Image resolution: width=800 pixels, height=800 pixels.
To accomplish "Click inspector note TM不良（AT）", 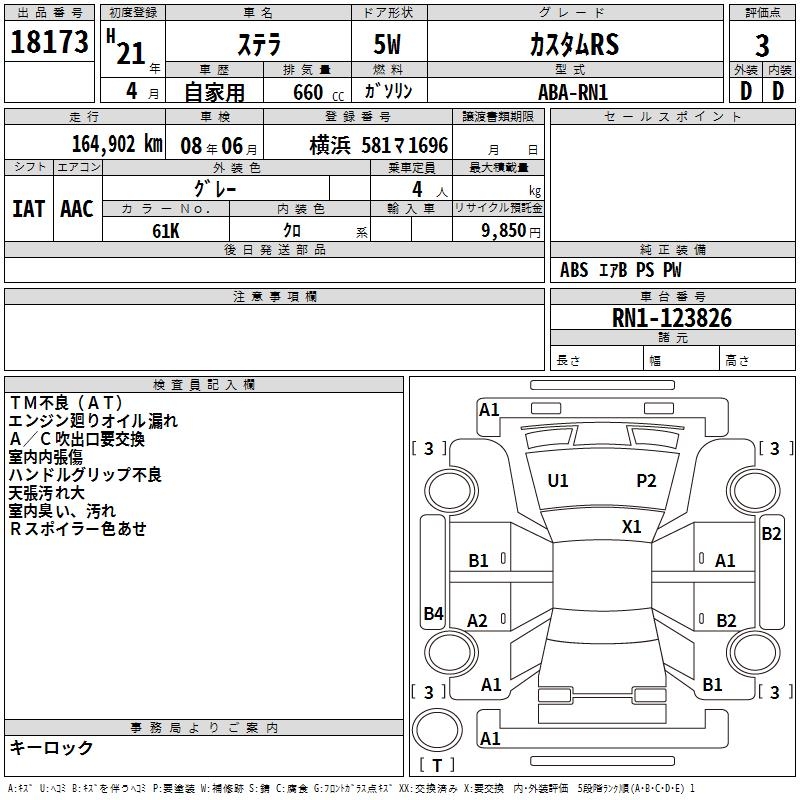I will (x=66, y=403).
